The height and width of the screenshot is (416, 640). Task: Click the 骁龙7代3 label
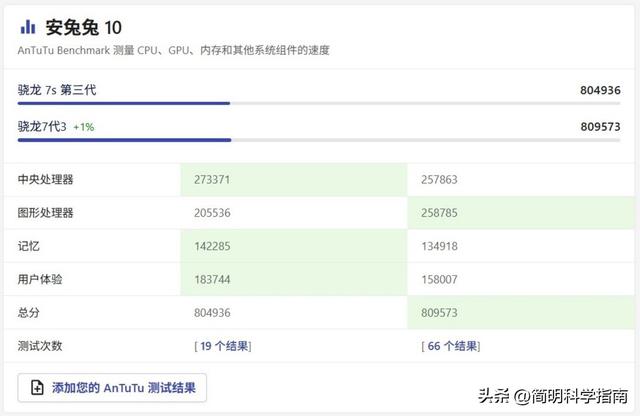[42, 127]
